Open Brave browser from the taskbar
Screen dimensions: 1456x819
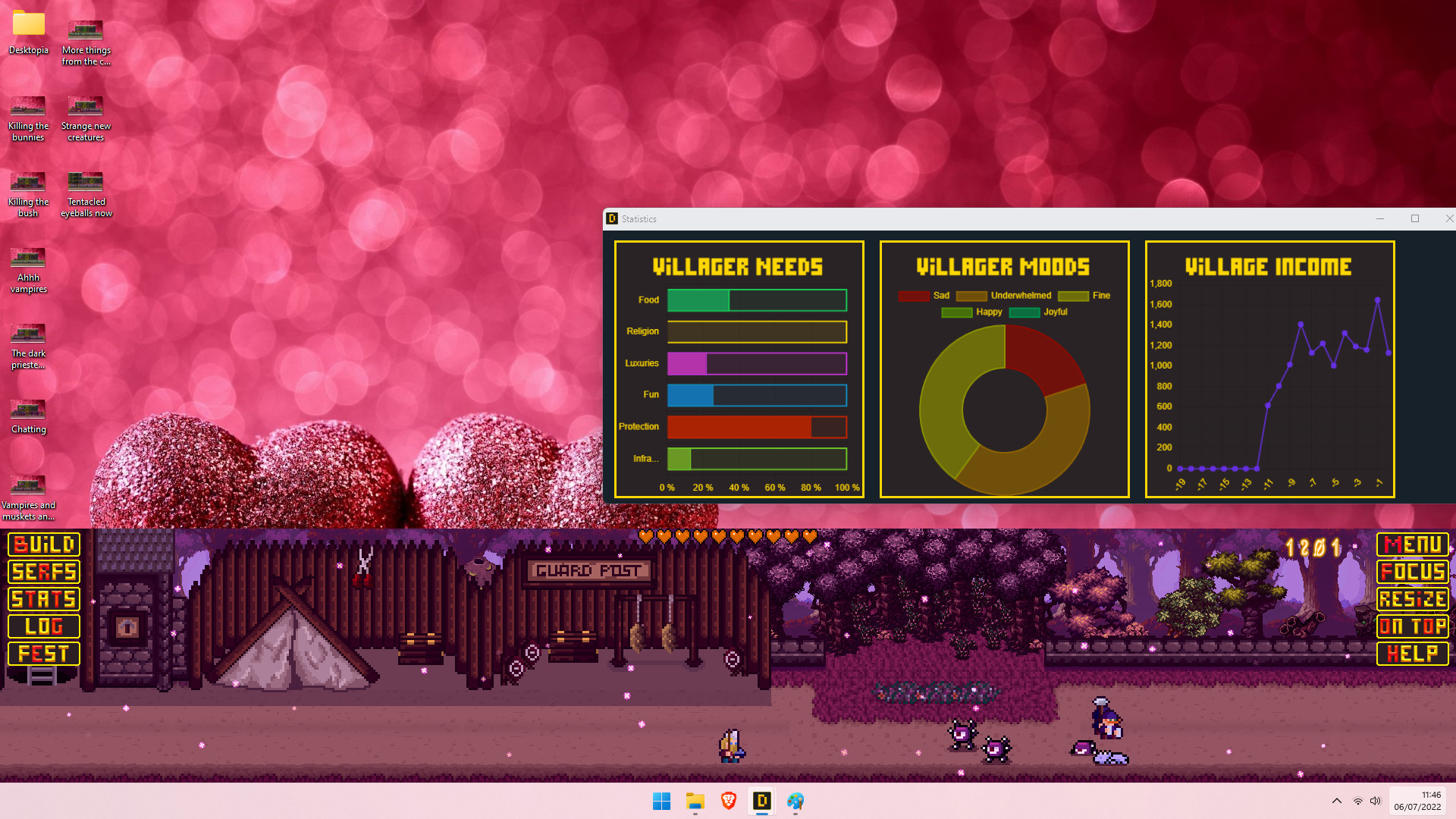tap(728, 801)
